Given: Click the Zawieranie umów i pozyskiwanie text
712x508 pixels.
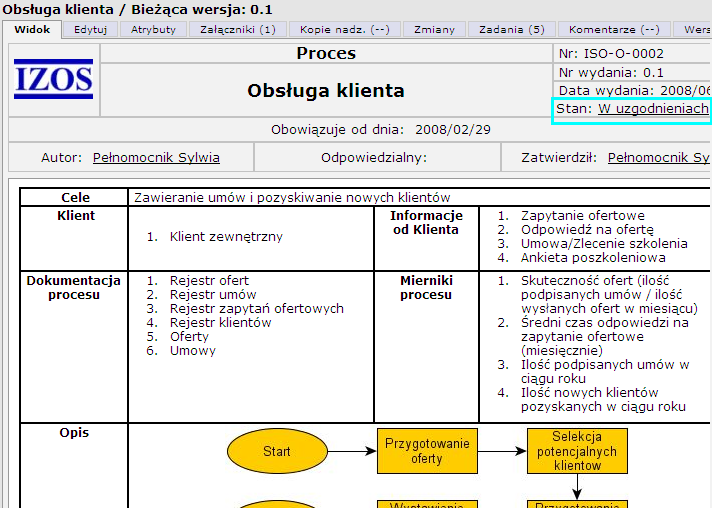Looking at the screenshot, I should tap(292, 197).
